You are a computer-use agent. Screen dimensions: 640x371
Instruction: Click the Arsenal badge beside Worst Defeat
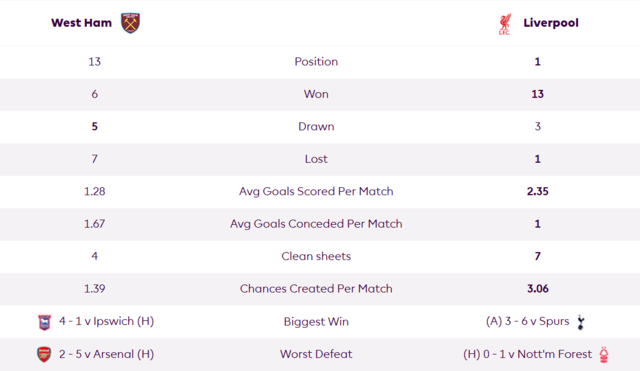coord(44,354)
